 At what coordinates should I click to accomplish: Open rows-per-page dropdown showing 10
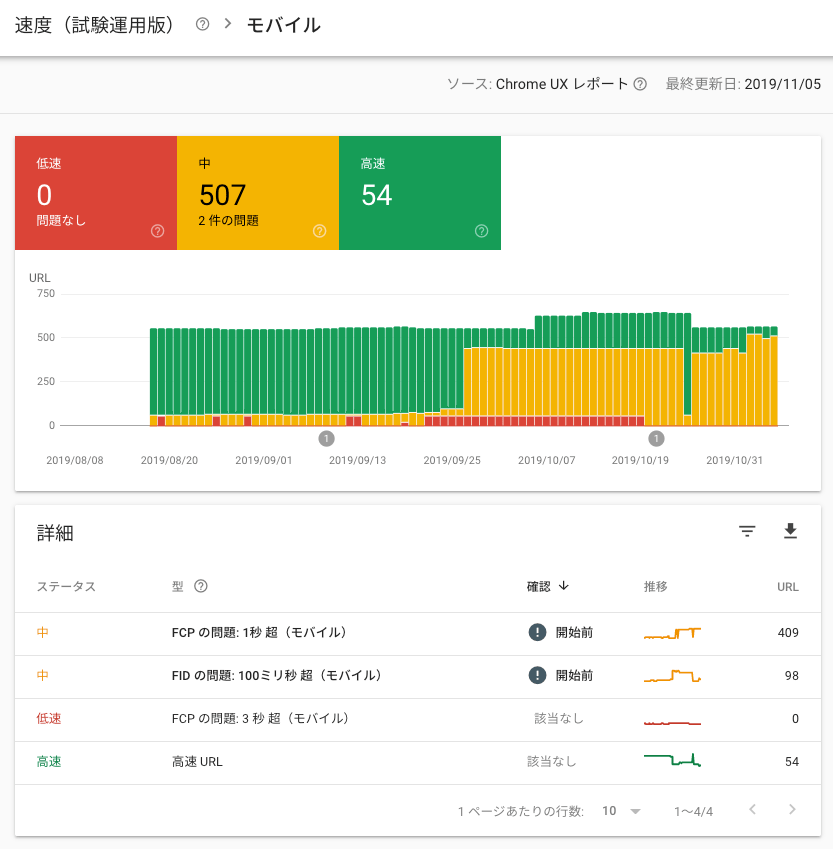tap(621, 811)
